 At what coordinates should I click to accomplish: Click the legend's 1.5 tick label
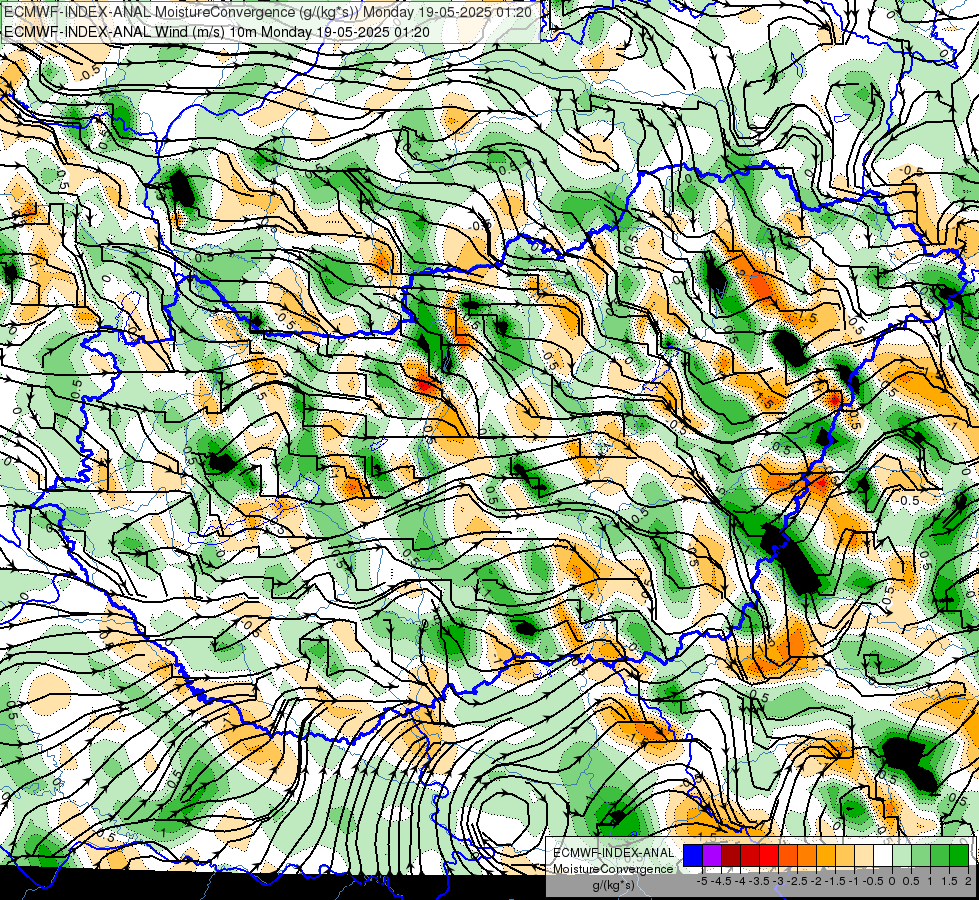click(949, 881)
